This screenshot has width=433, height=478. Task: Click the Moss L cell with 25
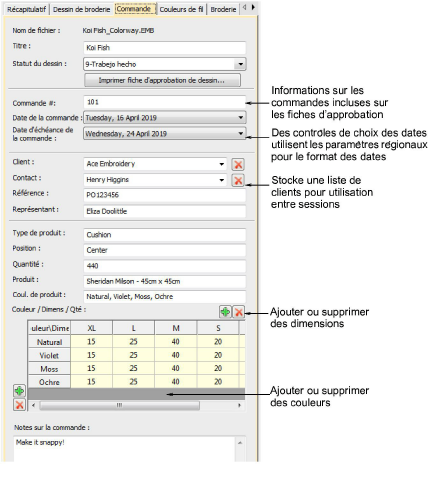[134, 368]
